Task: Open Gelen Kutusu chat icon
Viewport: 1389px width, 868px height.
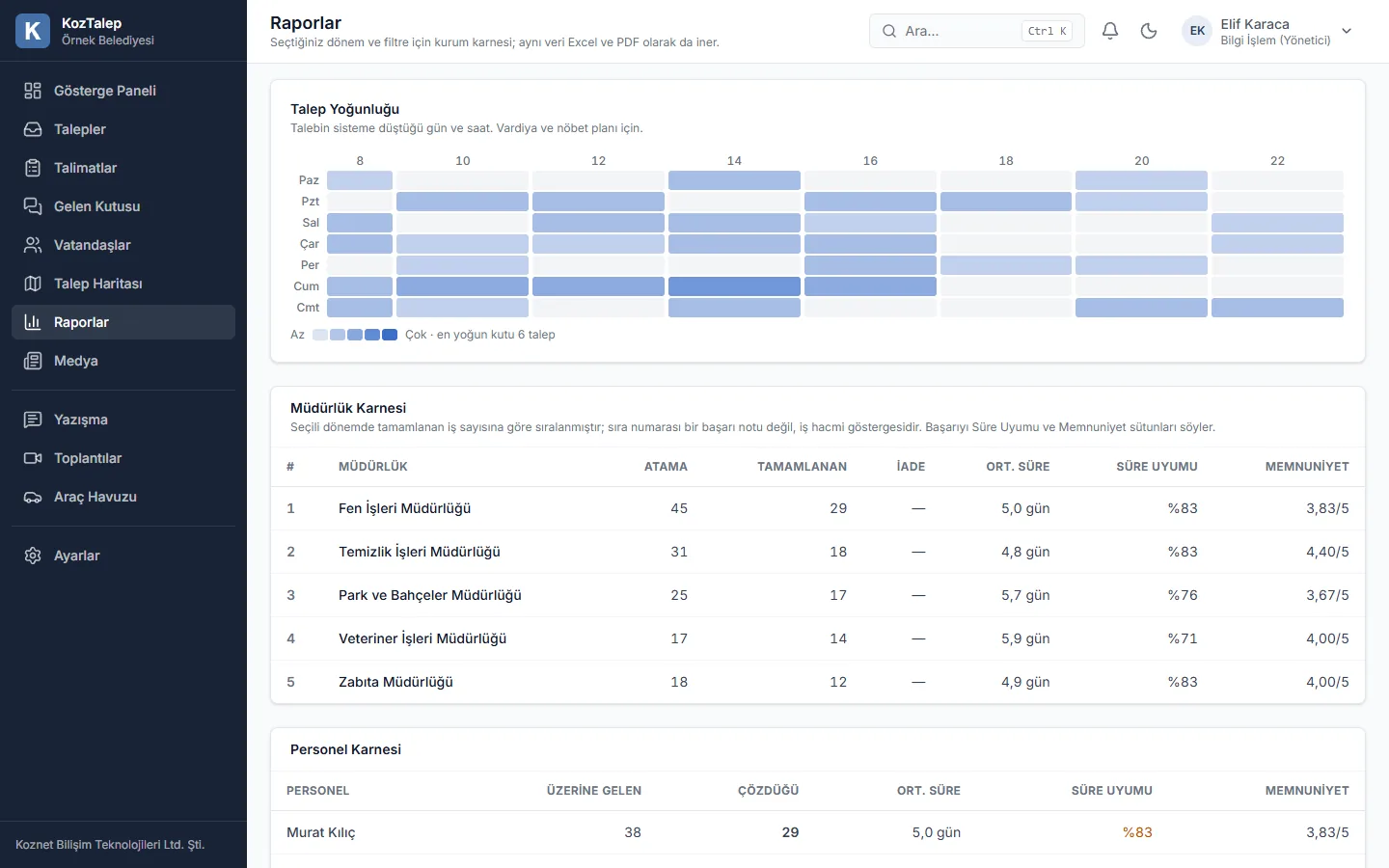Action: (x=33, y=206)
